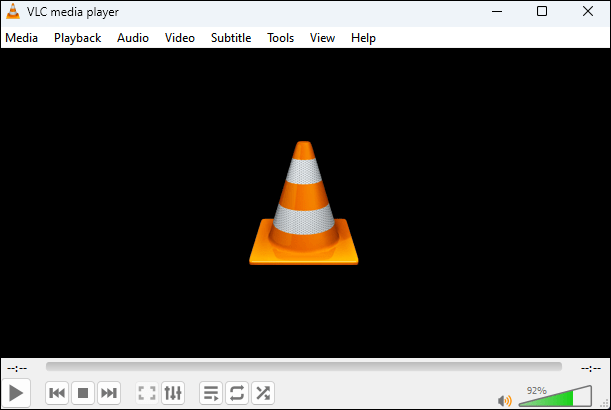Toggle fullscreen video mode
Screen dimensions: 611x410
pyautogui.click(x=147, y=393)
